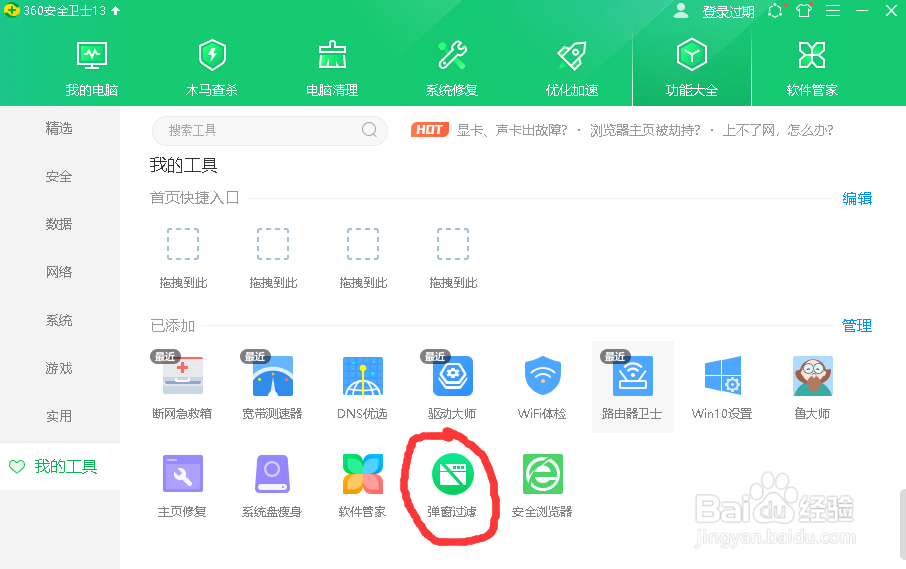Open Win10设置 tool

click(x=722, y=388)
